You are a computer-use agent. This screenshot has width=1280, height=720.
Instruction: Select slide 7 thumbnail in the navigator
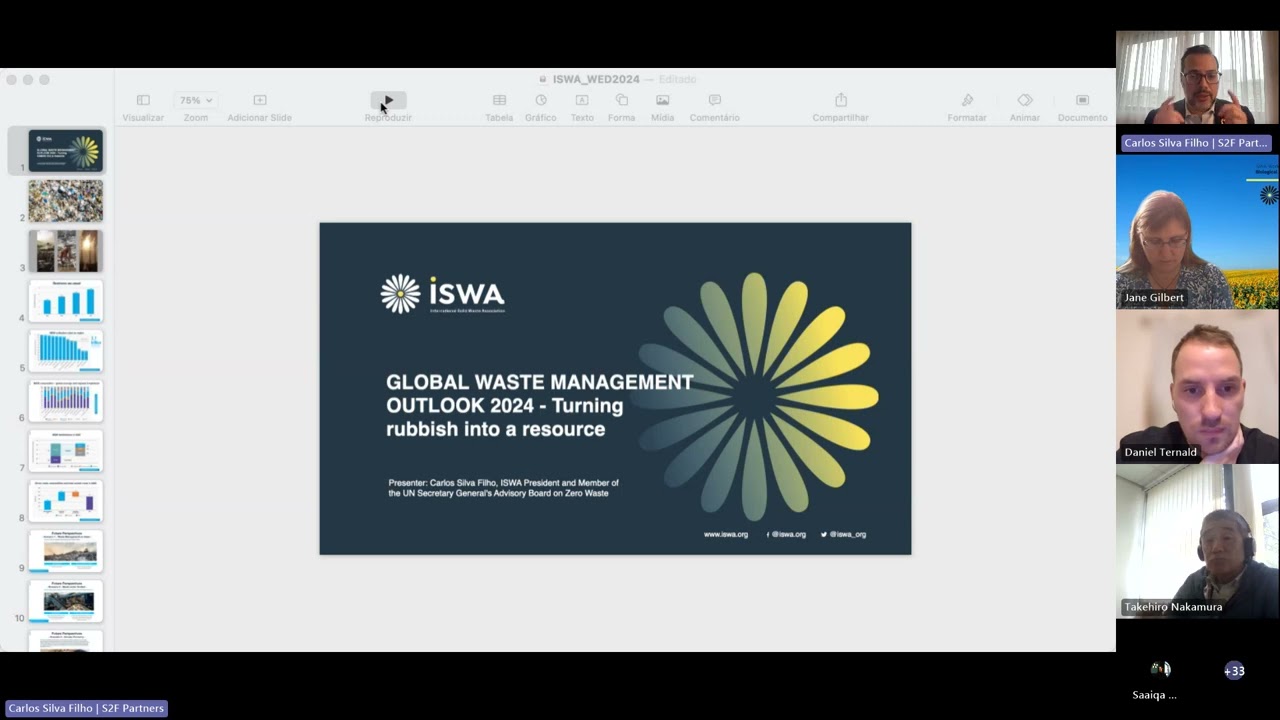[x=65, y=451]
